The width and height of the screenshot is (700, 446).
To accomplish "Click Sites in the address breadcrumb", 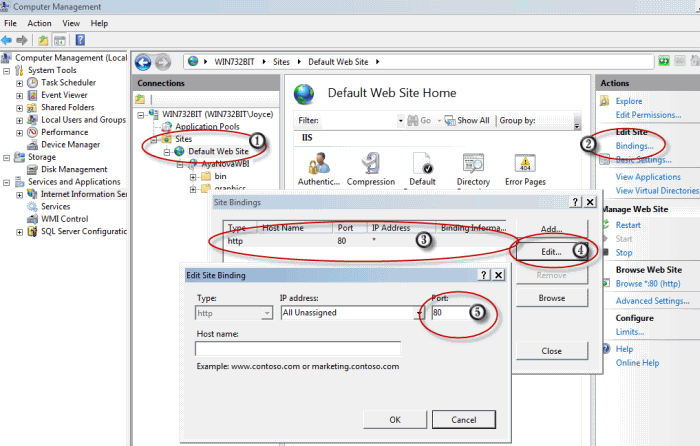I will pos(281,62).
